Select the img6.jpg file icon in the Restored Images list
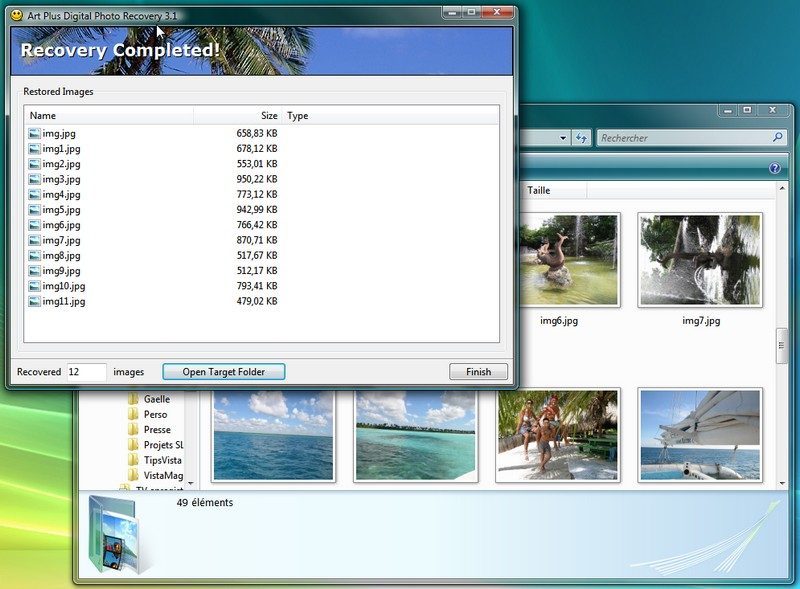Screen dimensions: 800x589 point(35,225)
